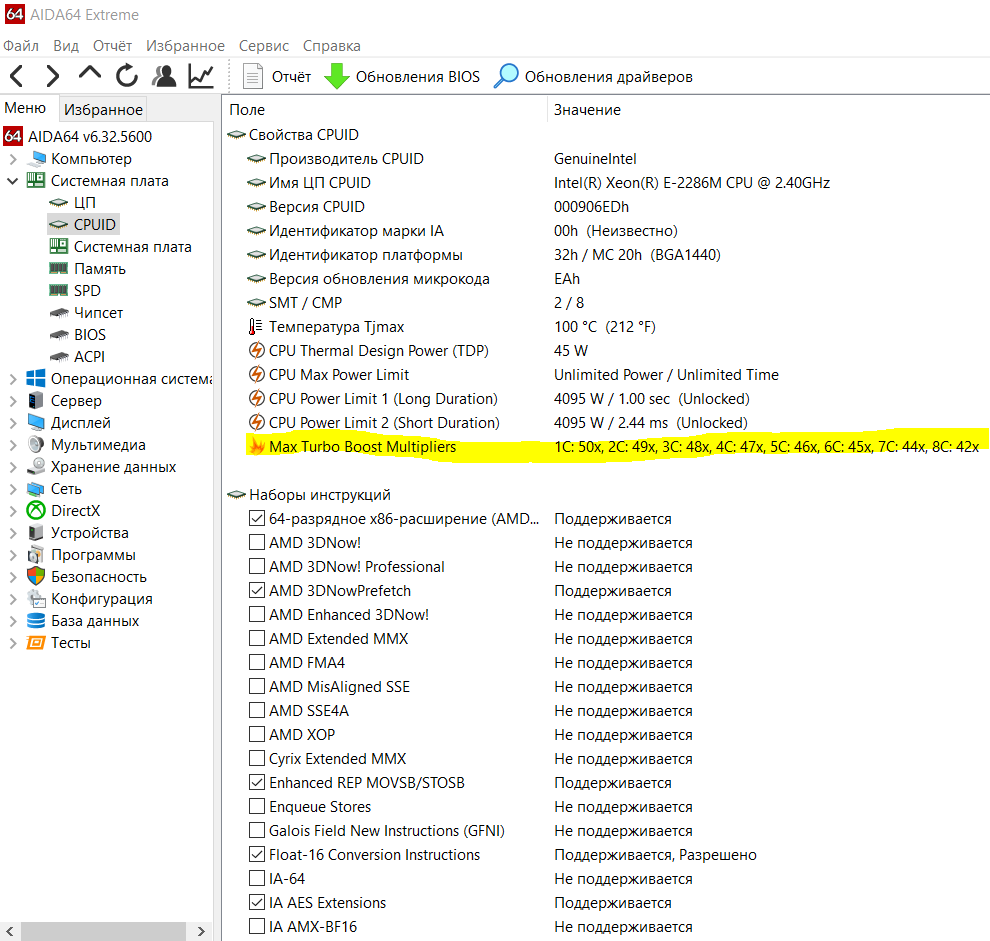The image size is (990, 941).
Task: Click the Компьютер computer icon in tree
Action: [38, 158]
